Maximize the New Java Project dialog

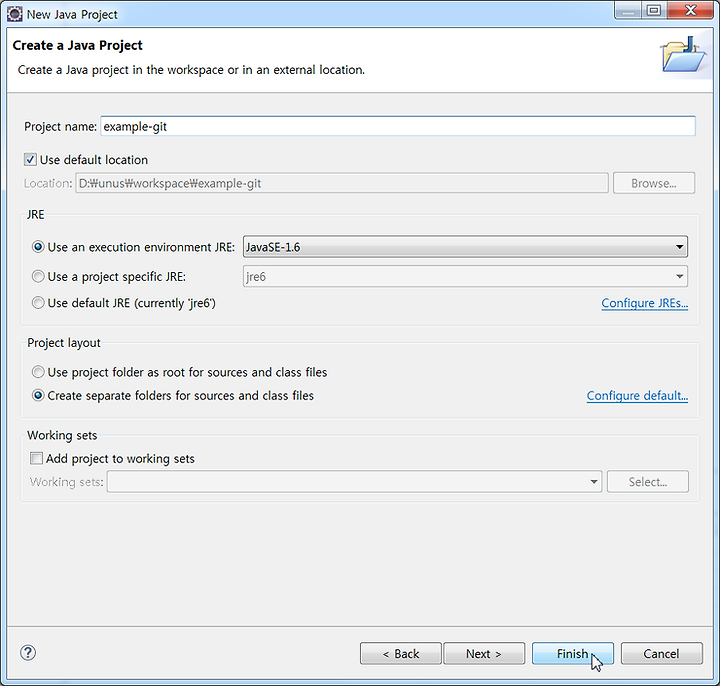coord(654,11)
